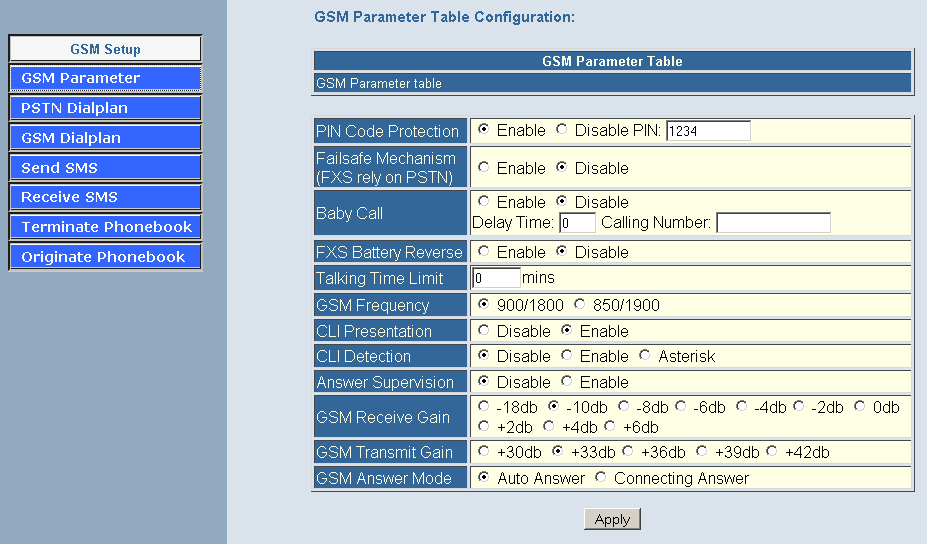This screenshot has width=927, height=544.
Task: Click the 'GSM Parameter table' description row
Action: coord(612,83)
